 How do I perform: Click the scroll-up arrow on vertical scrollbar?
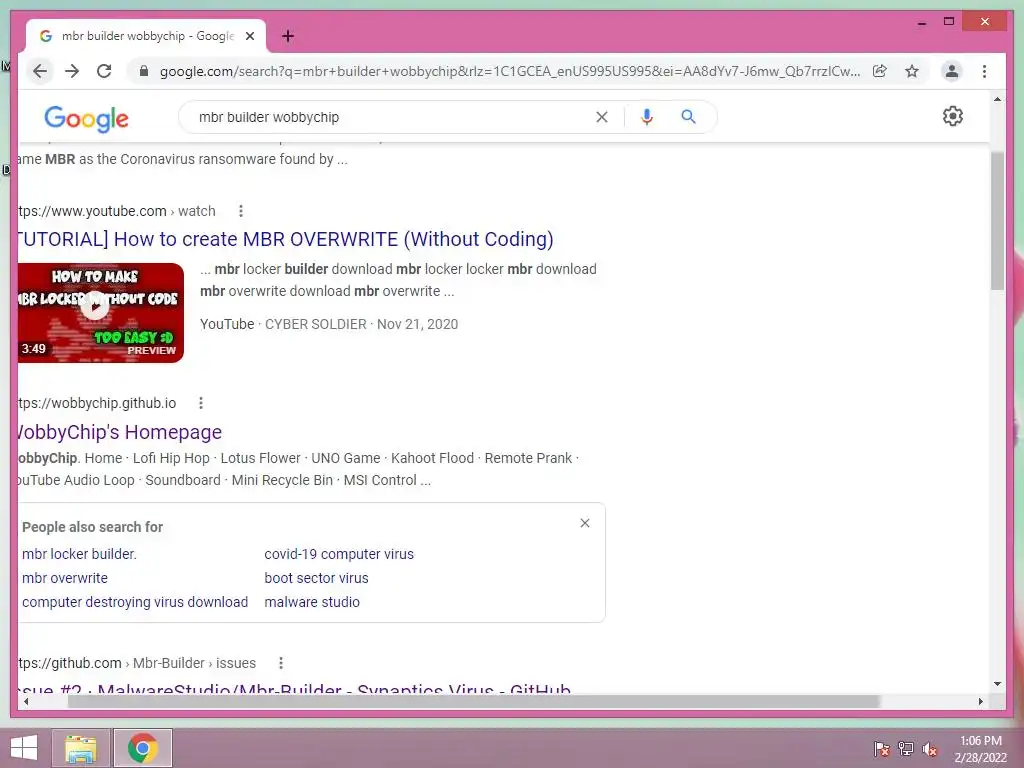pos(997,99)
